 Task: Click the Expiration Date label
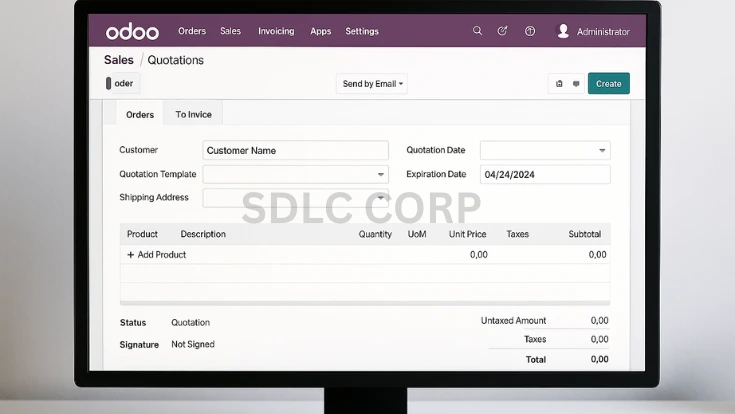tap(436, 174)
